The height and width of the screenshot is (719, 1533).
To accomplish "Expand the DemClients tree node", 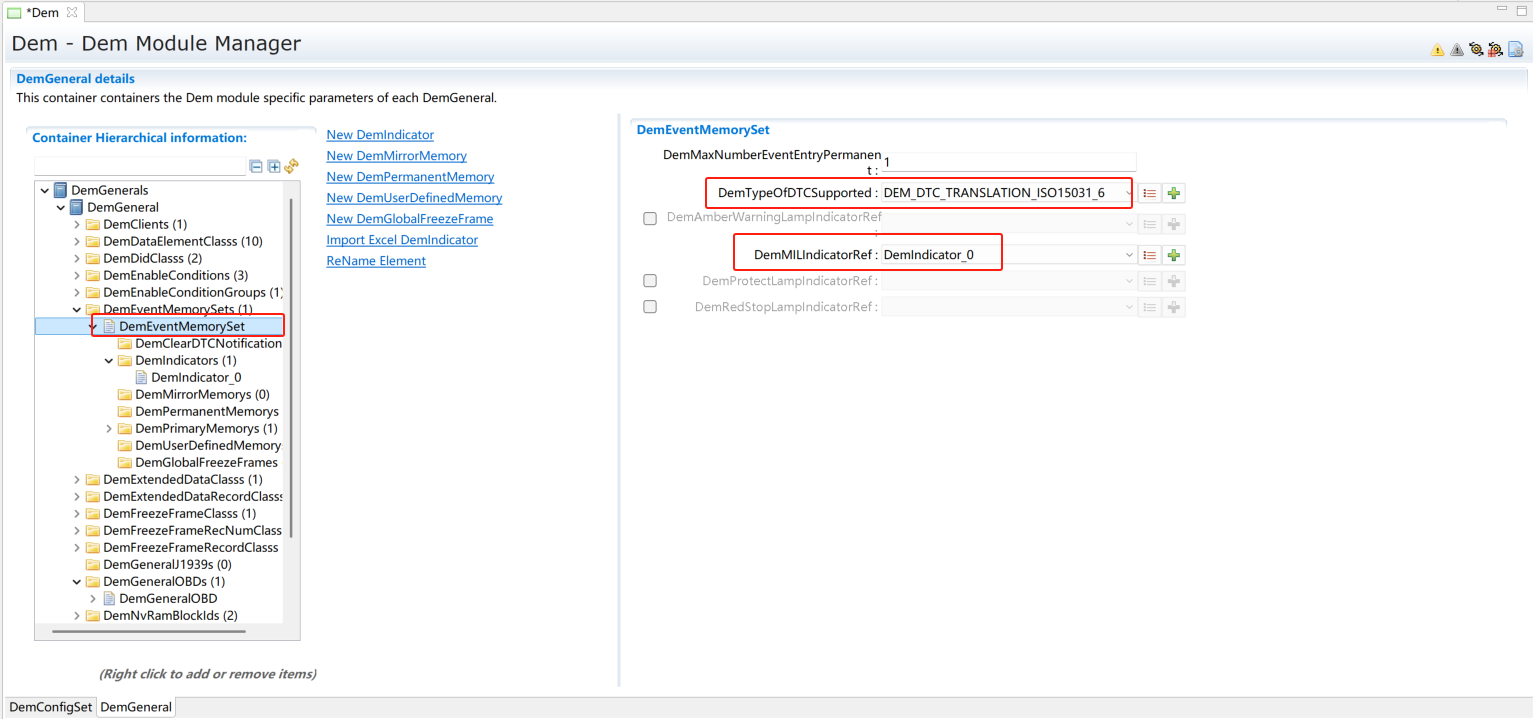I will tap(77, 225).
